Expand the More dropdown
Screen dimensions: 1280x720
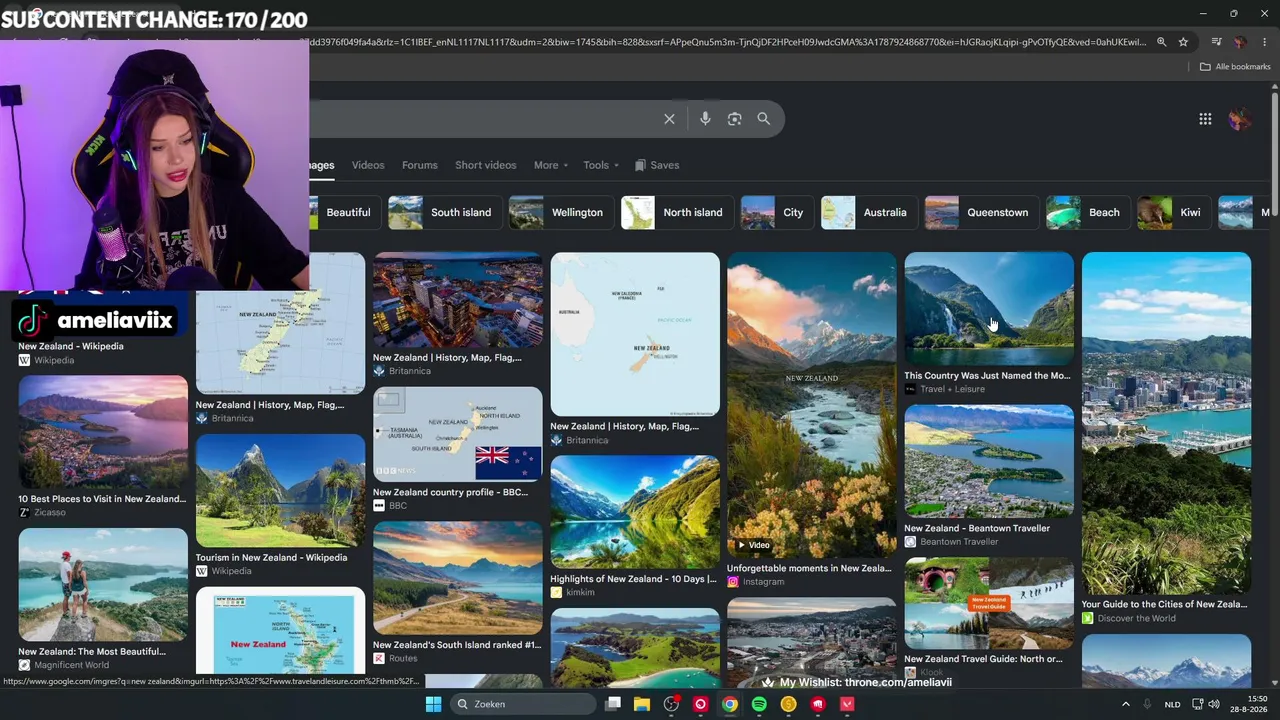tap(551, 165)
